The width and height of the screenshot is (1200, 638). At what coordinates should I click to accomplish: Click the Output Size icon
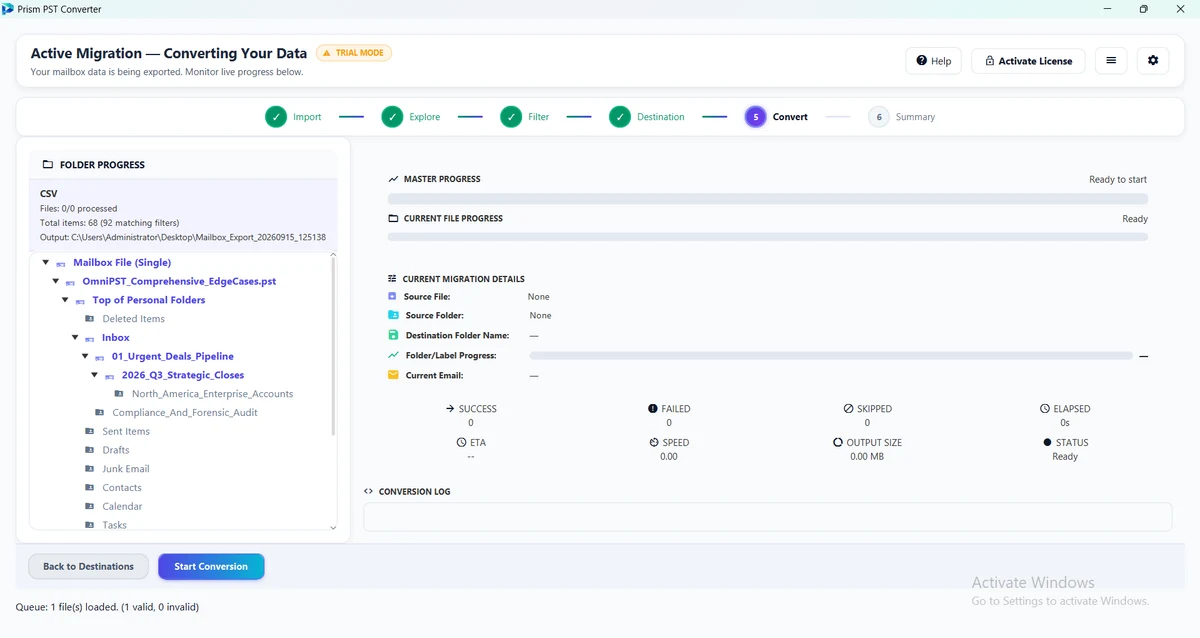pos(838,442)
